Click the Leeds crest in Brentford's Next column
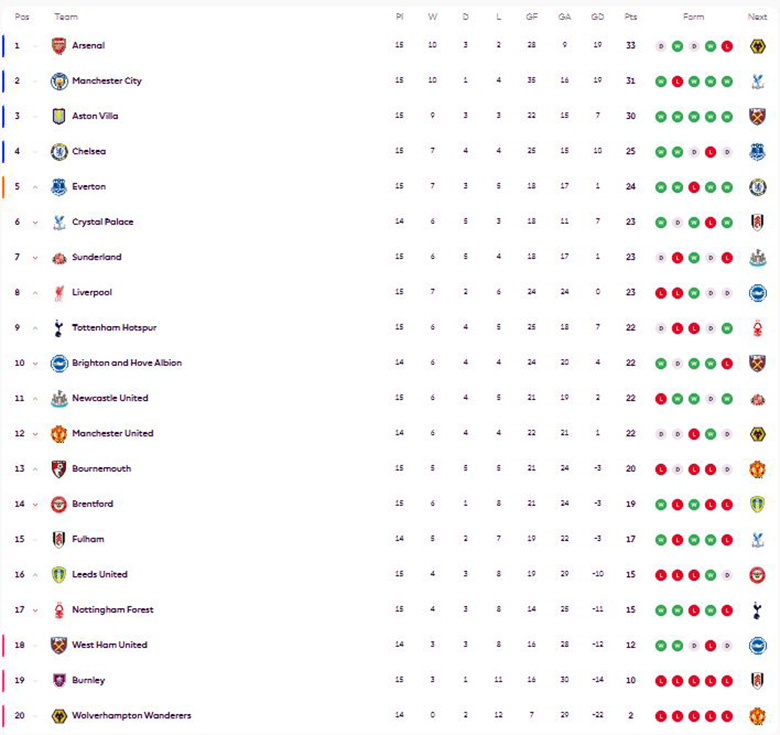The width and height of the screenshot is (780, 735). [x=758, y=504]
